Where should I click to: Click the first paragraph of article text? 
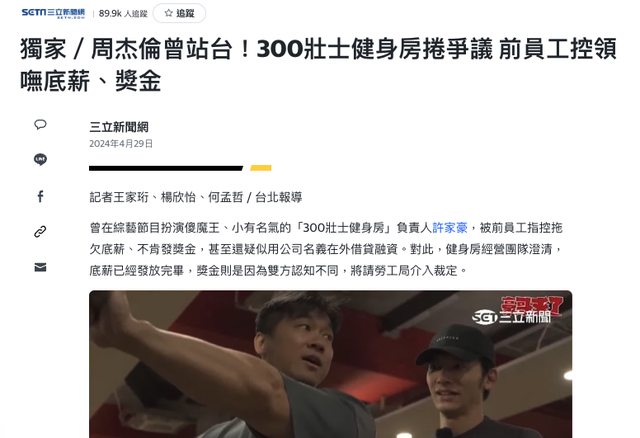[326, 249]
